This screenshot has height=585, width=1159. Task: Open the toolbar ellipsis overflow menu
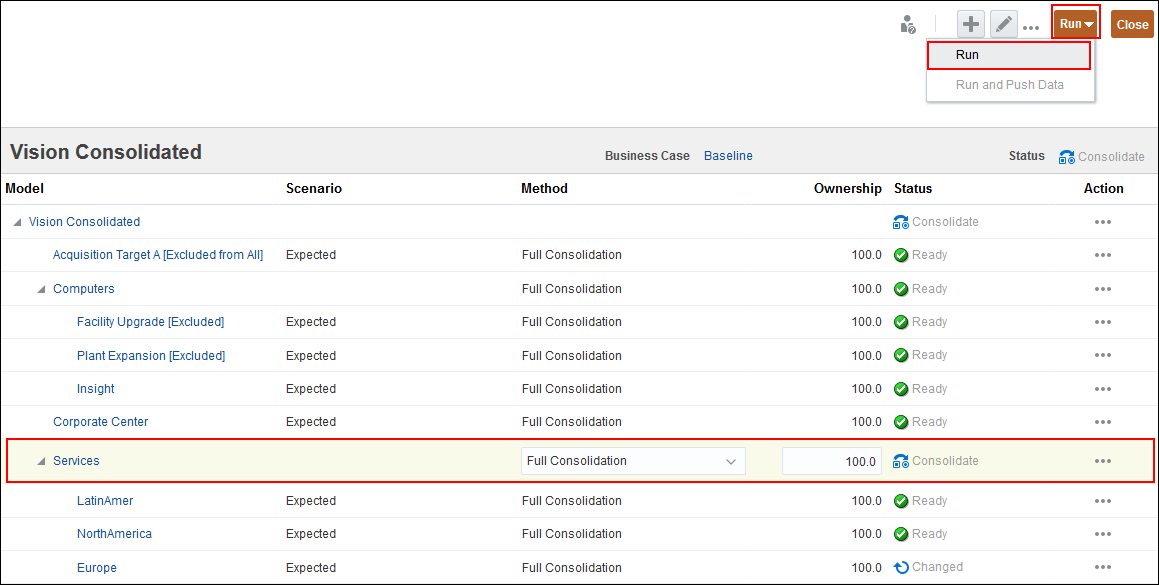point(1031,28)
